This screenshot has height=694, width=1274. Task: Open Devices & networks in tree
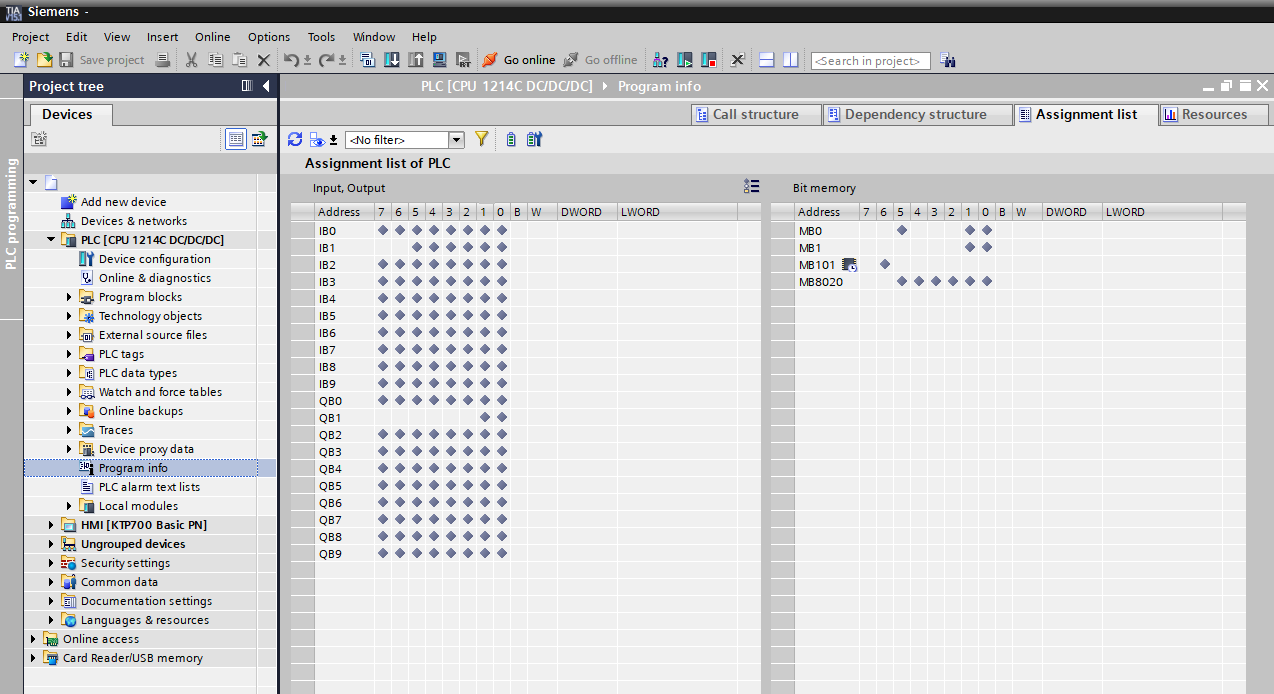[133, 221]
